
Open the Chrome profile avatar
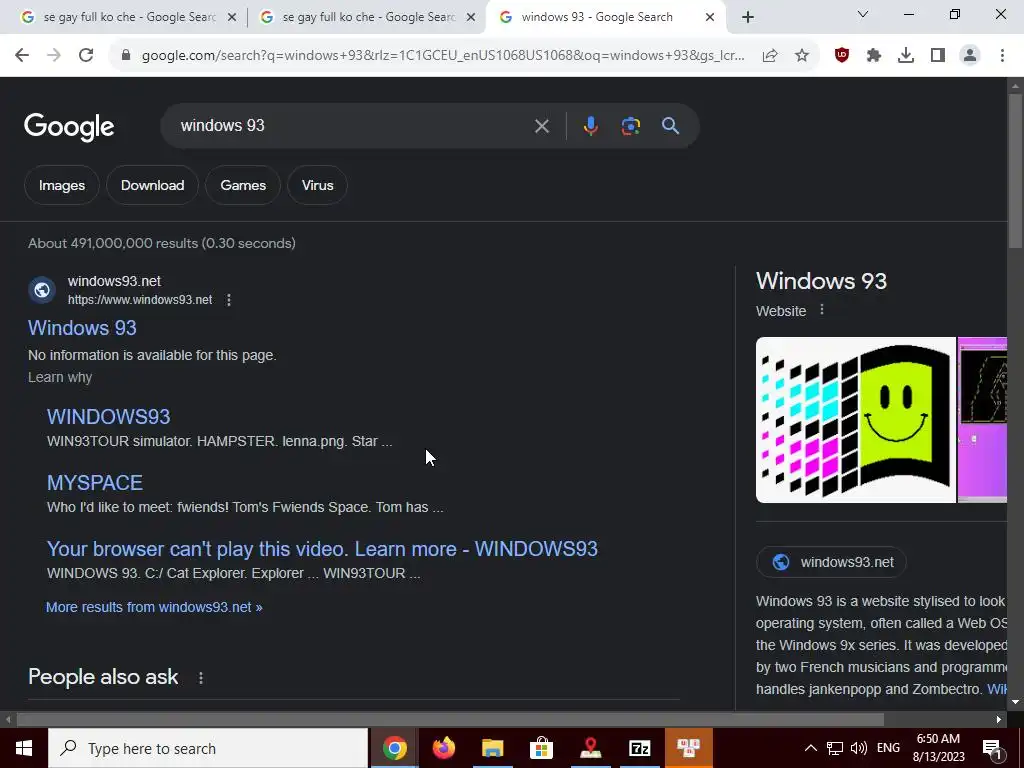click(x=970, y=56)
